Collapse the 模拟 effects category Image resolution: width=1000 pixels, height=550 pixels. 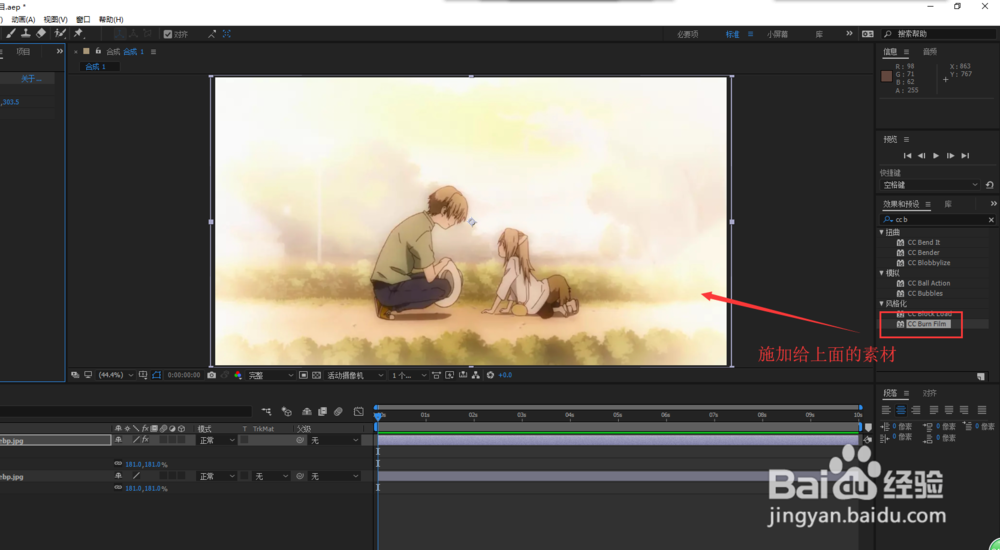click(882, 273)
